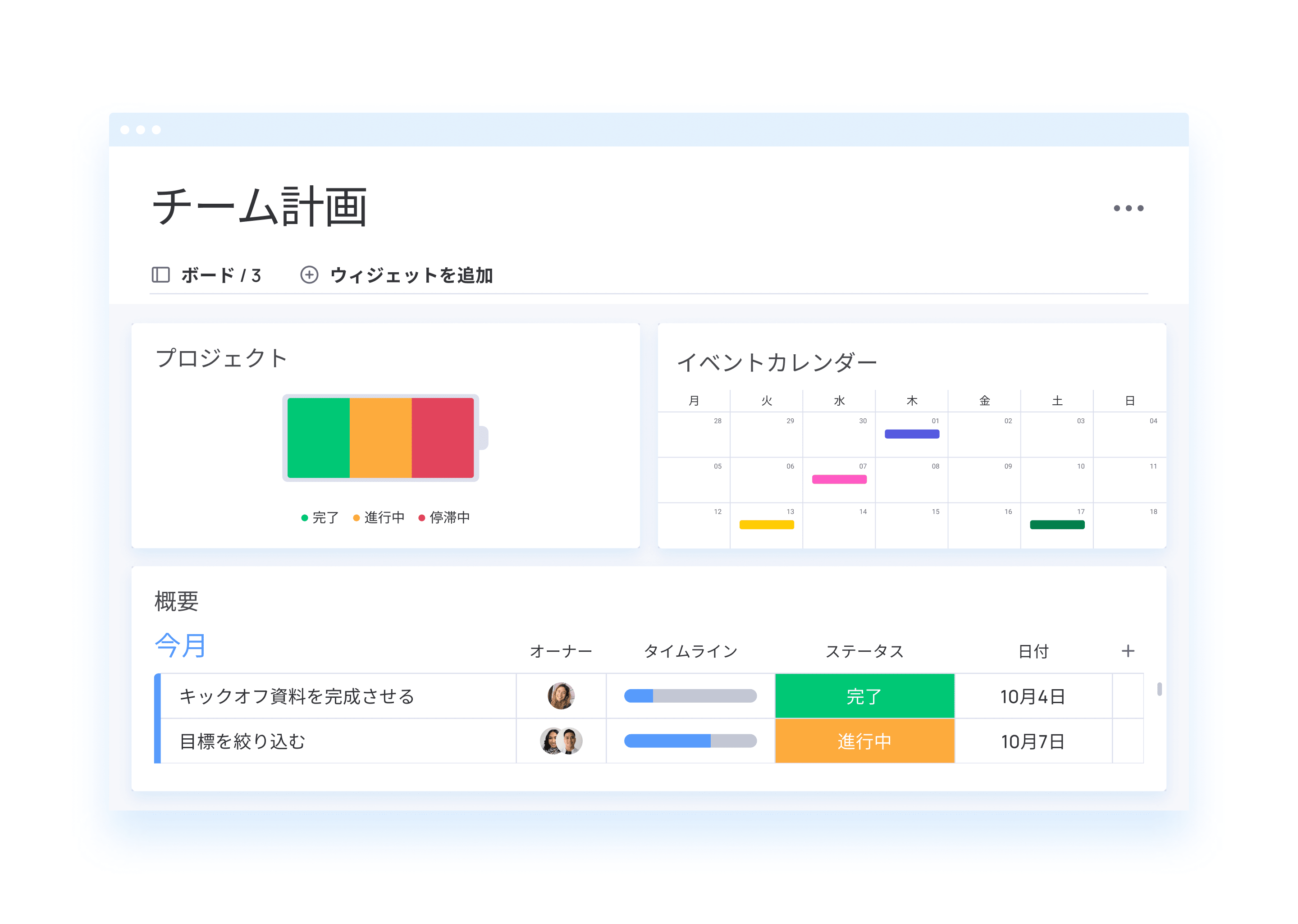Screen dimensions: 1298x924
Task: Click the 10月7日 date cell
Action: 1033,741
